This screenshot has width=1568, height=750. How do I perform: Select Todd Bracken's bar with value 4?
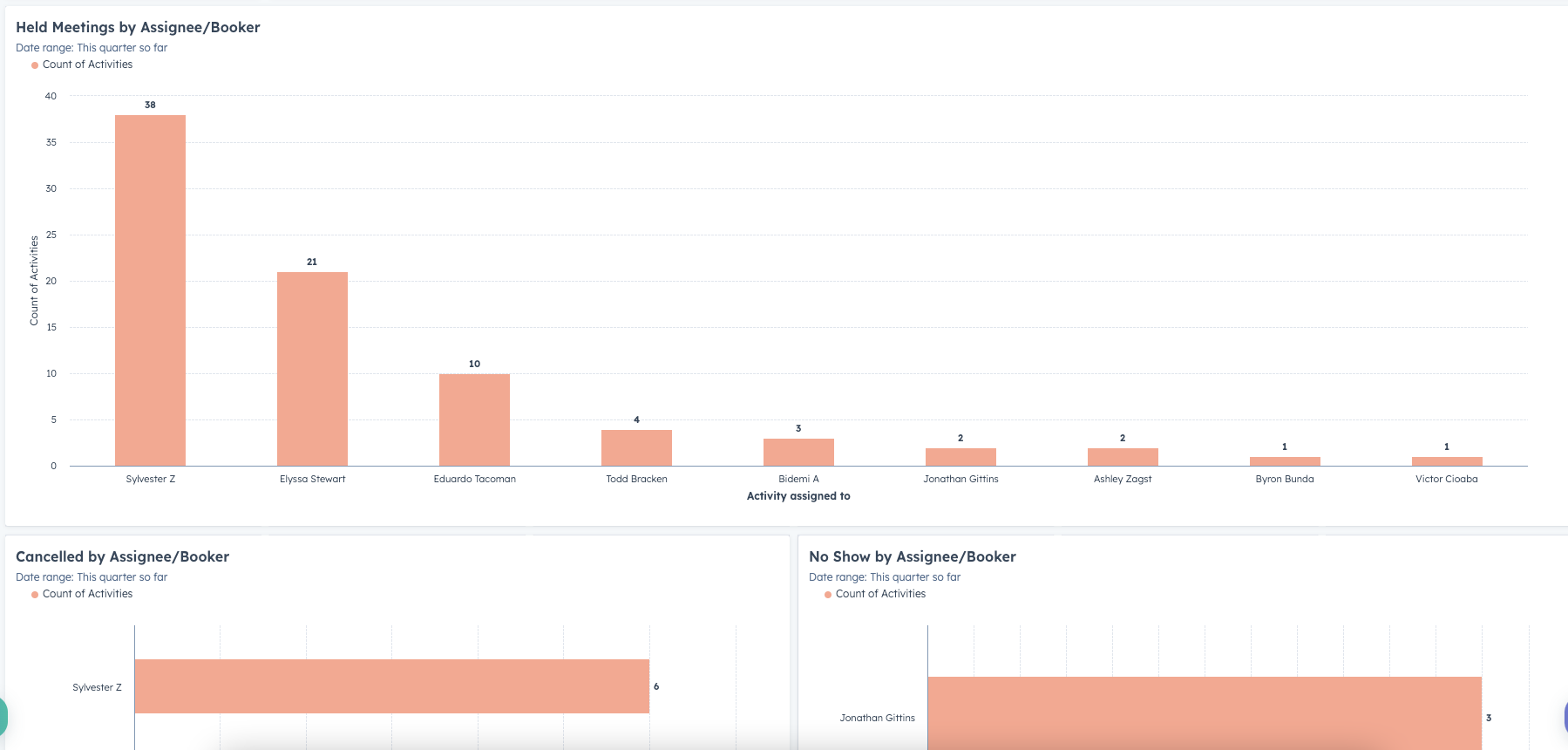(636, 447)
